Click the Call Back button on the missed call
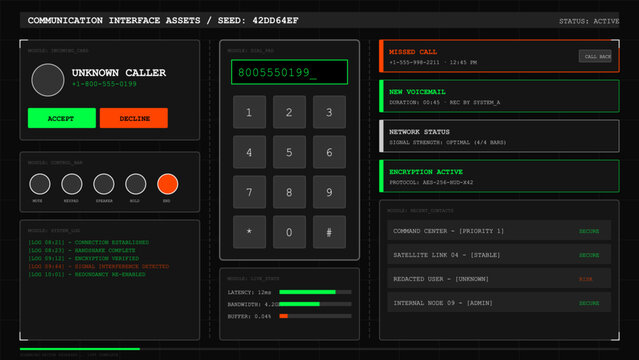This screenshot has height=360, width=639. coord(595,56)
